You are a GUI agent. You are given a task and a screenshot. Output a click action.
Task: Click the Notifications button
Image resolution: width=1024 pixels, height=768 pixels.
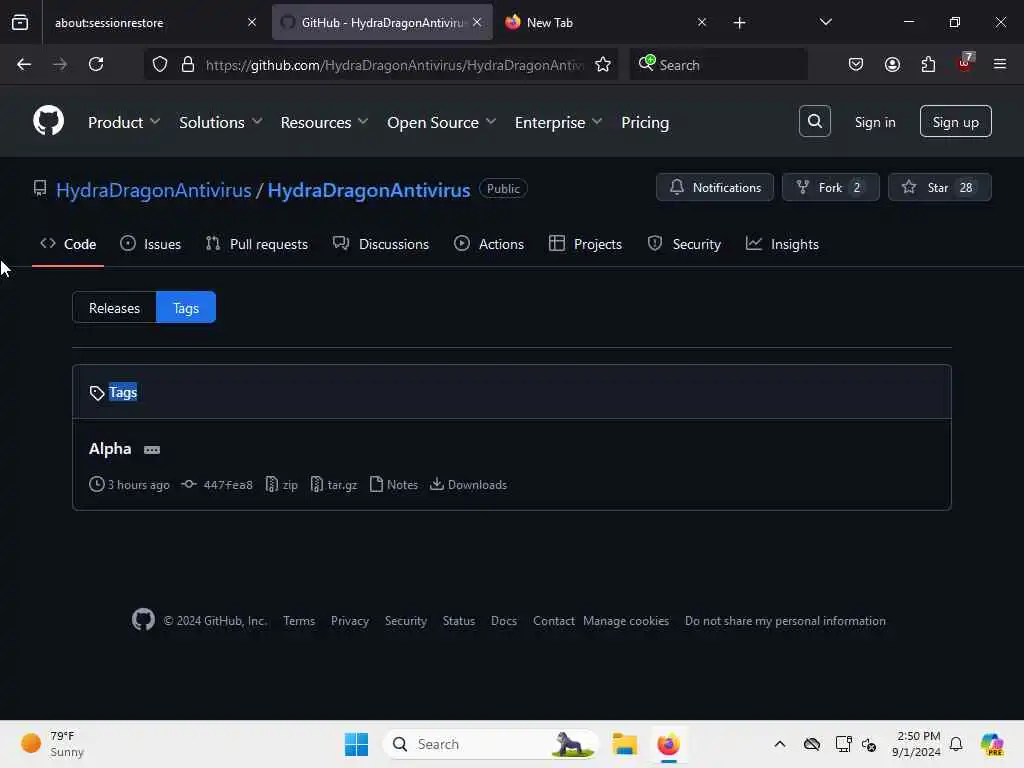coord(715,187)
